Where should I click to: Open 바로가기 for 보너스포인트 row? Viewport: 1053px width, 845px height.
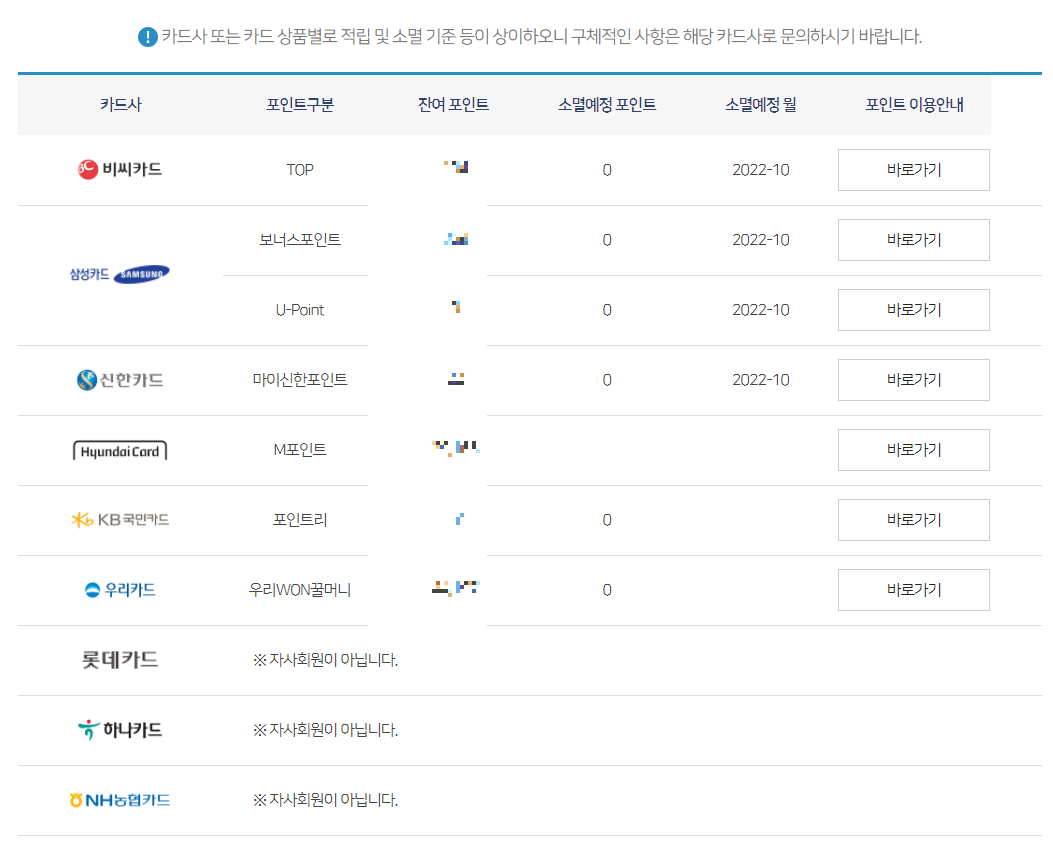point(913,240)
